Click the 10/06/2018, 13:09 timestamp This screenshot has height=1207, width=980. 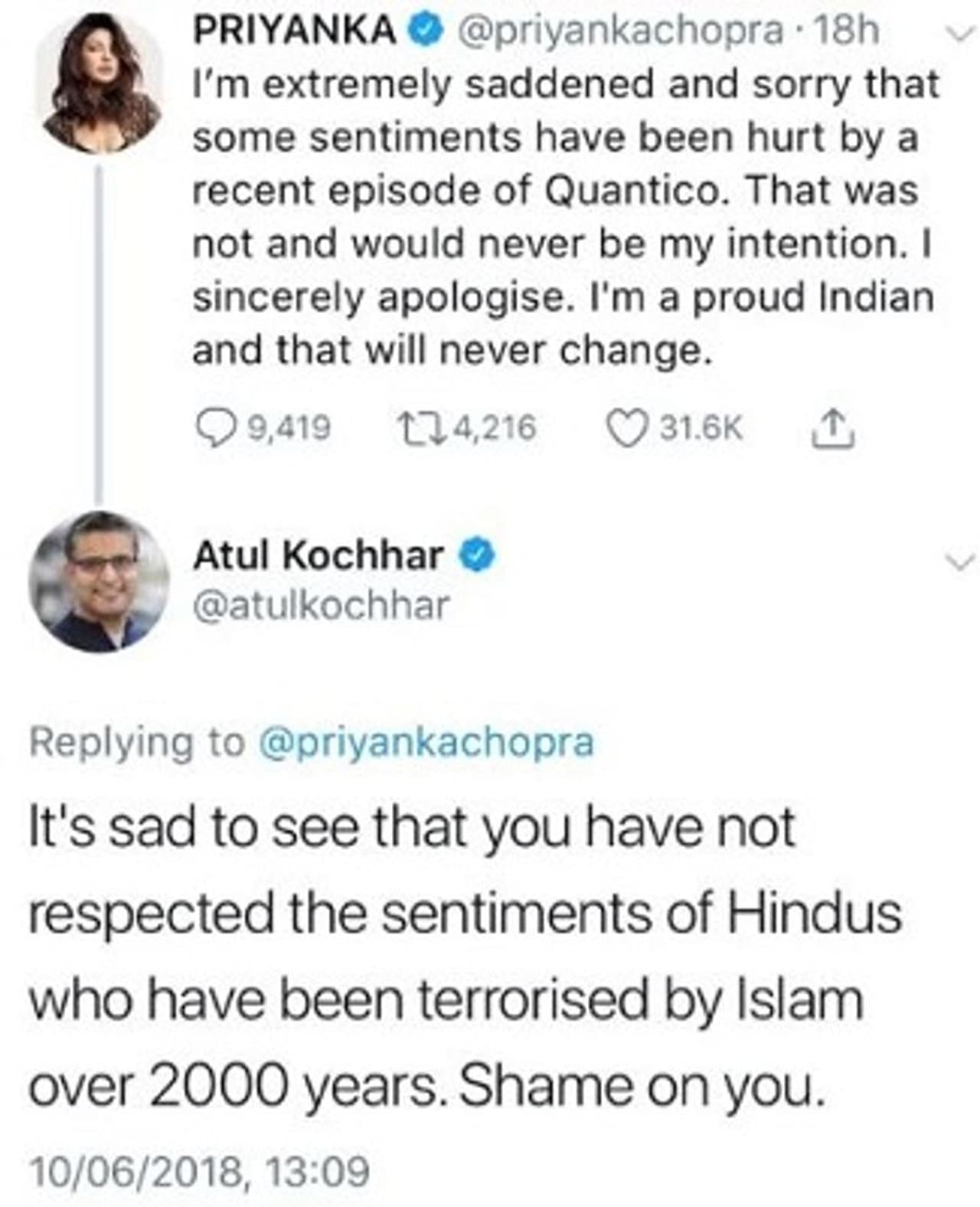click(x=199, y=1171)
